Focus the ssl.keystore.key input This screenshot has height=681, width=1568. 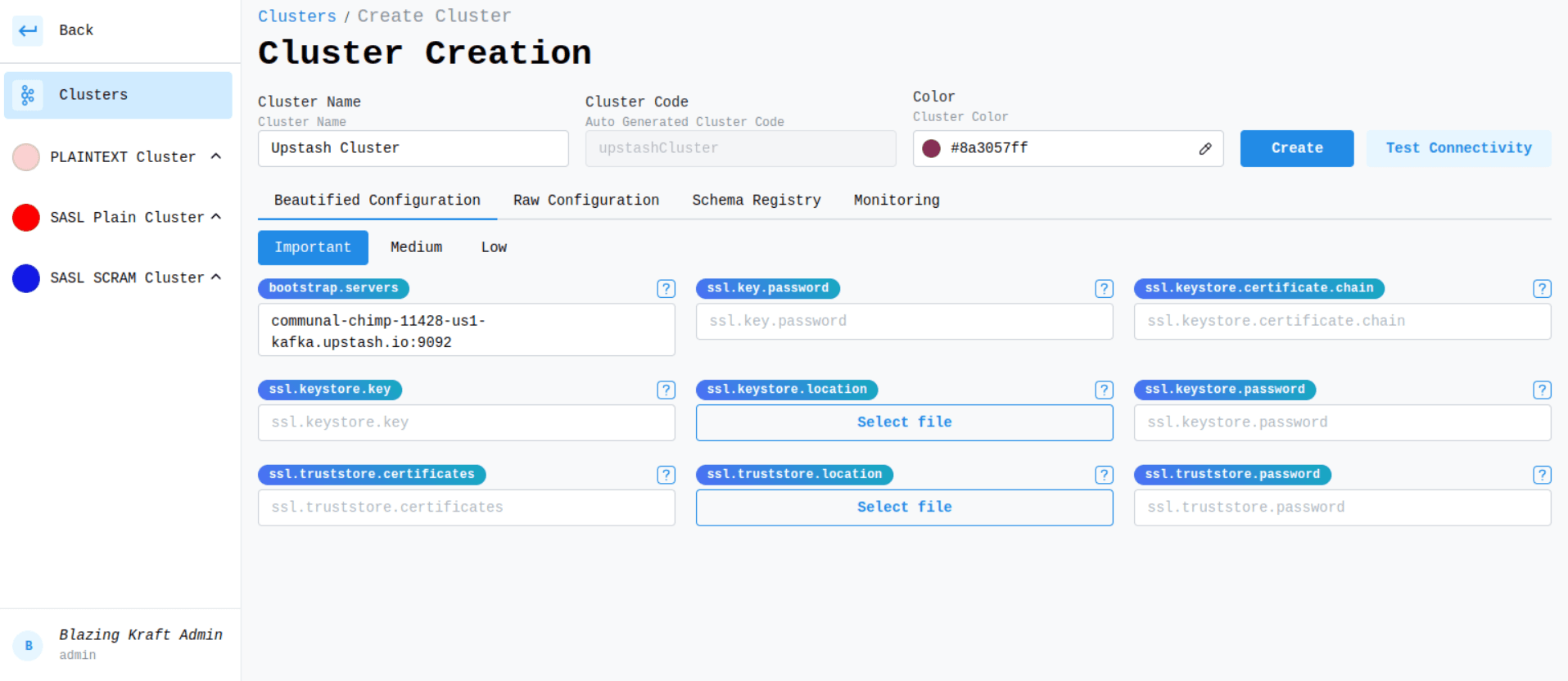(466, 422)
